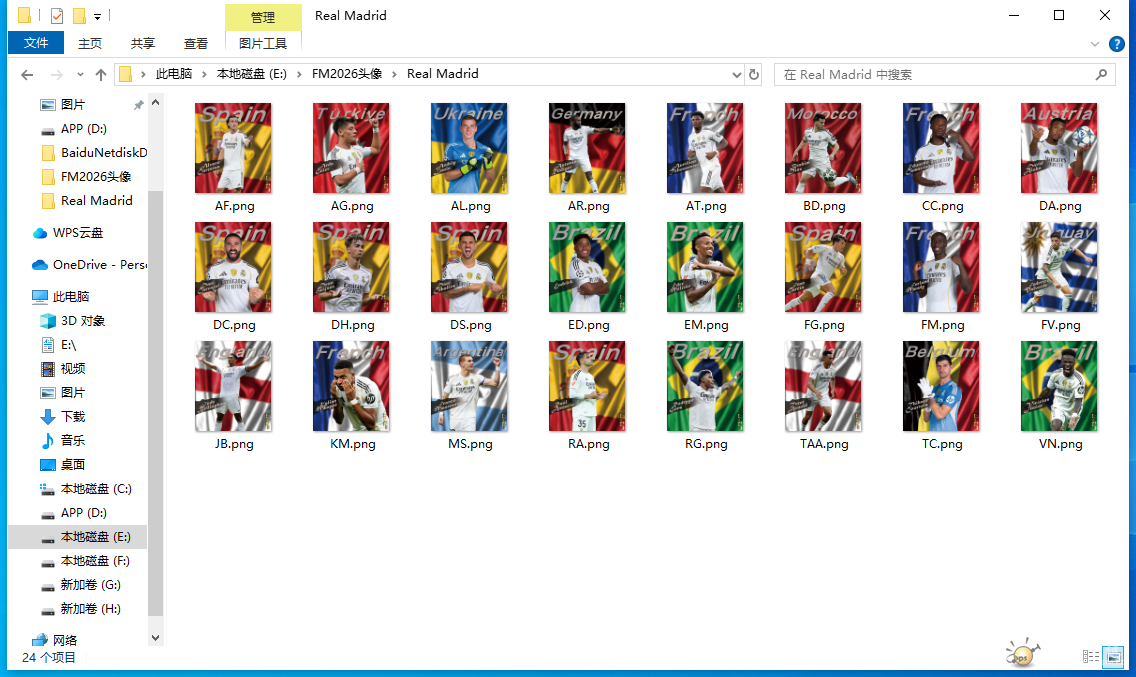Viewport: 1136px width, 677px height.
Task: Open the 文件 menu
Action: pos(36,43)
